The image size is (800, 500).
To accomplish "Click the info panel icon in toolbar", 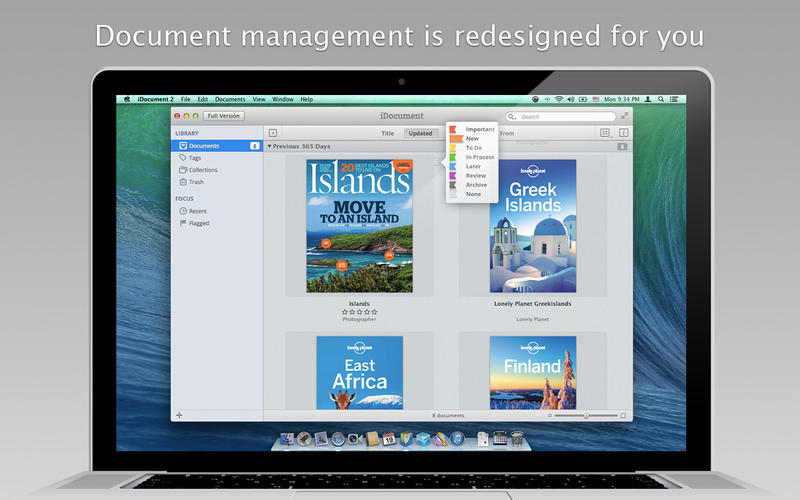I will [623, 132].
